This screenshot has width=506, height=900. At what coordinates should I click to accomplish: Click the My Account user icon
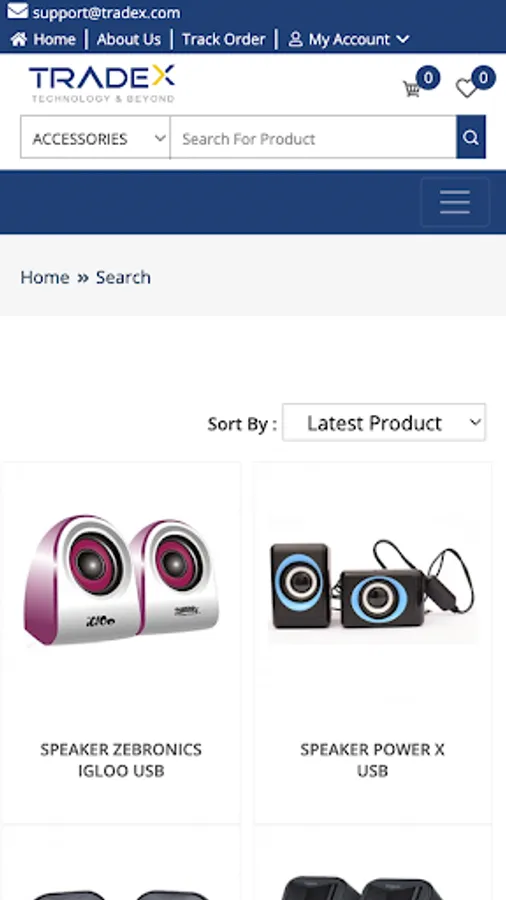(295, 39)
